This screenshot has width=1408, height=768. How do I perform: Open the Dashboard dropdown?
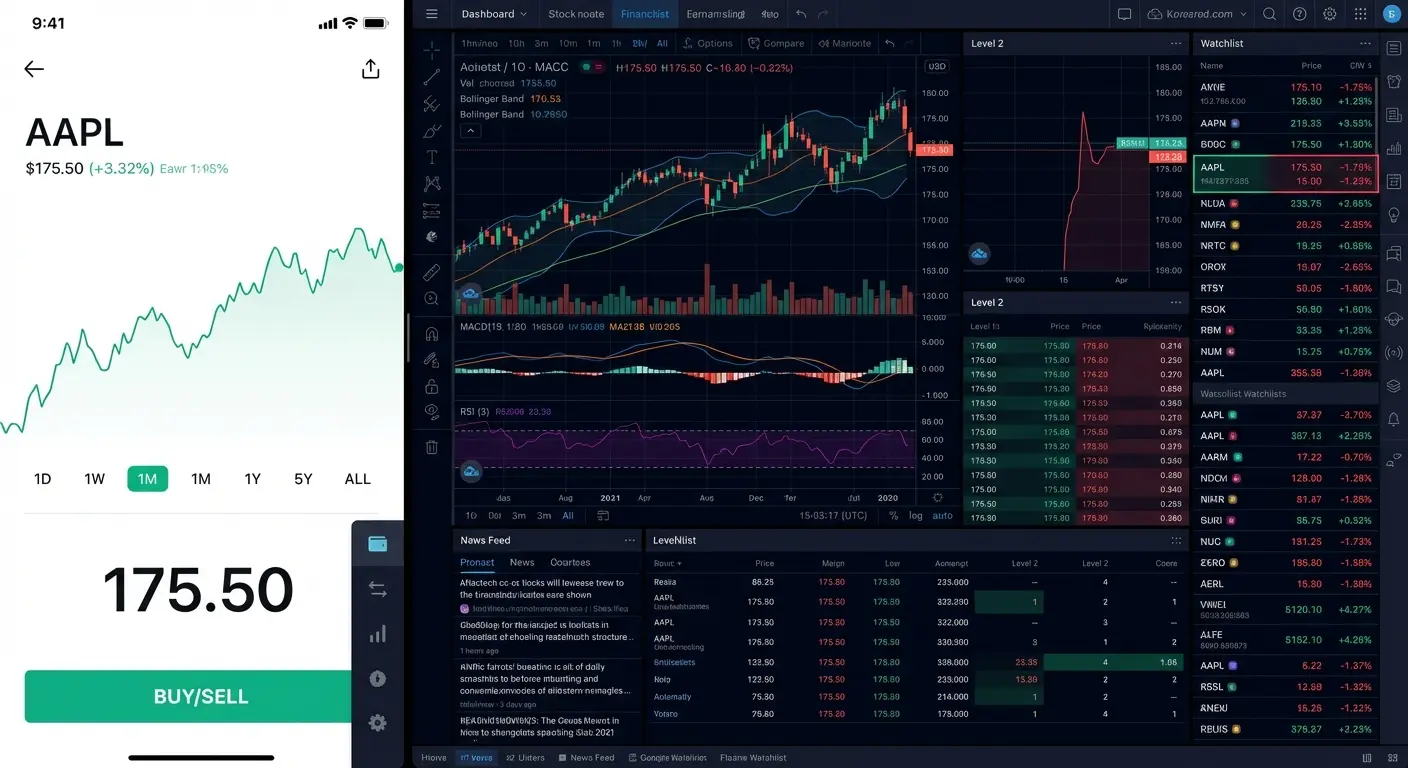[x=494, y=14]
